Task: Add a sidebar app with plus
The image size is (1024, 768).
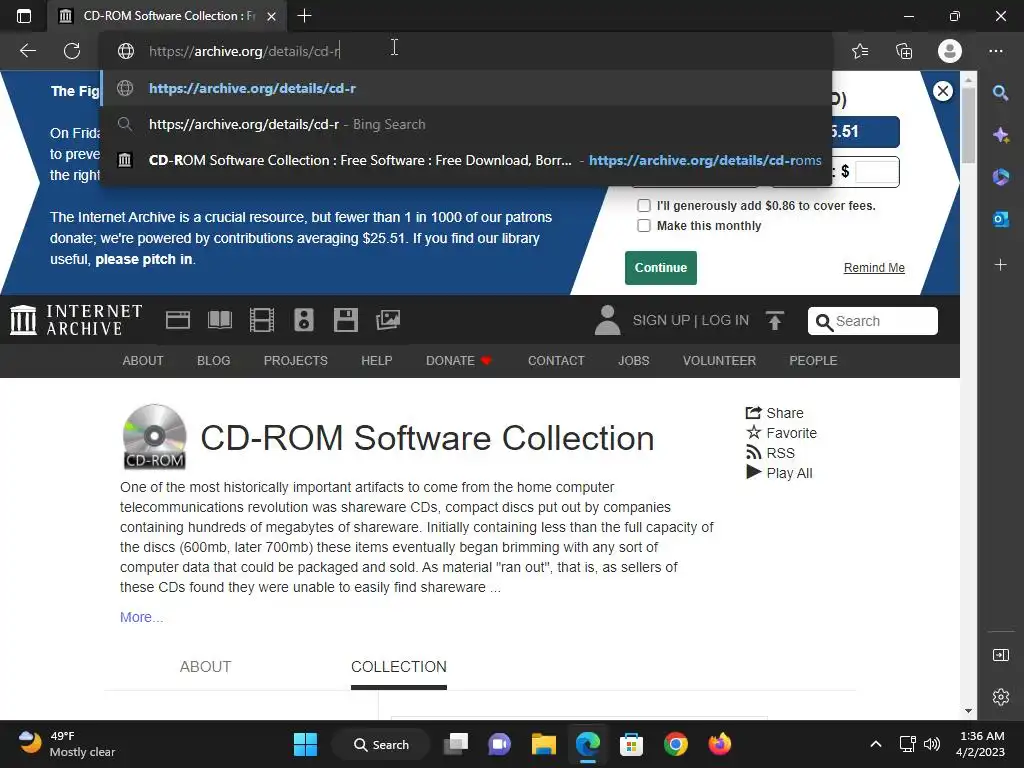Action: click(1000, 264)
